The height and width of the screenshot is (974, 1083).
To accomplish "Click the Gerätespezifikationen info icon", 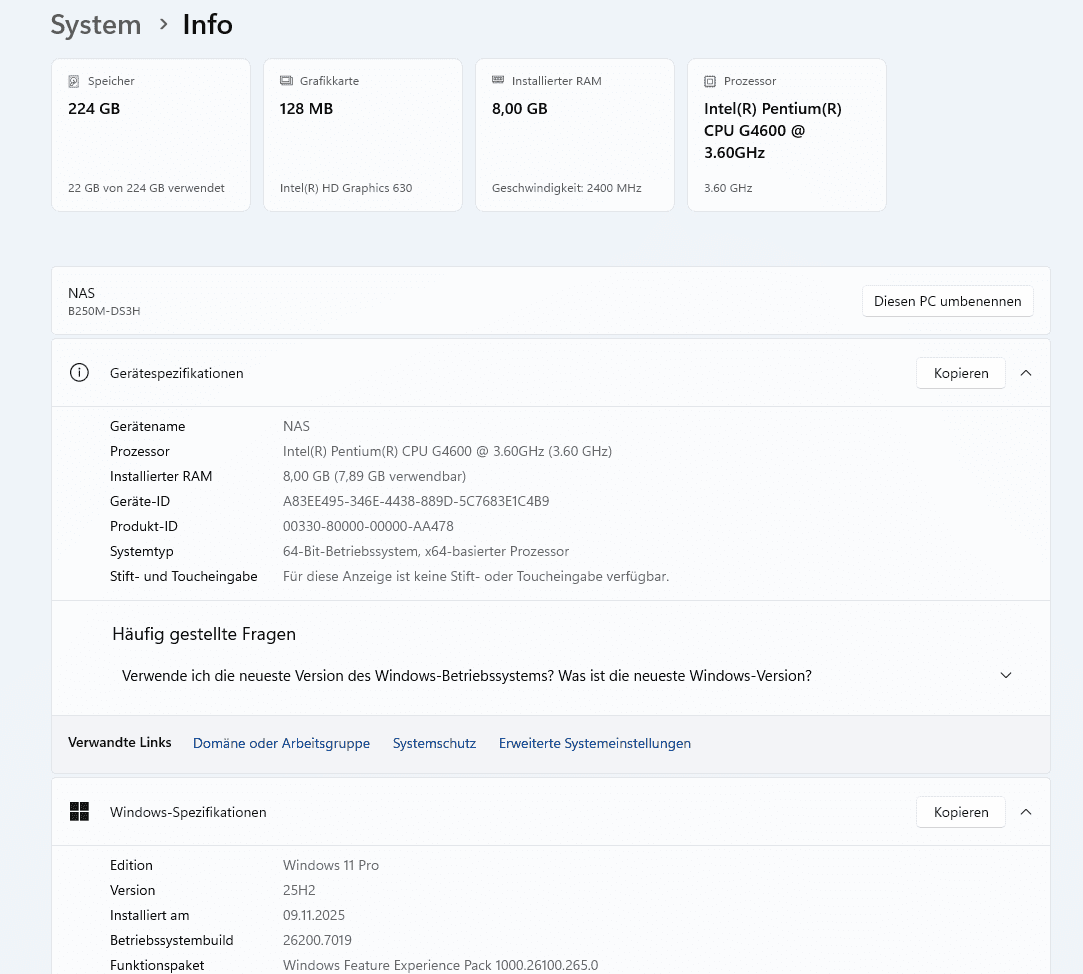I will coord(79,373).
